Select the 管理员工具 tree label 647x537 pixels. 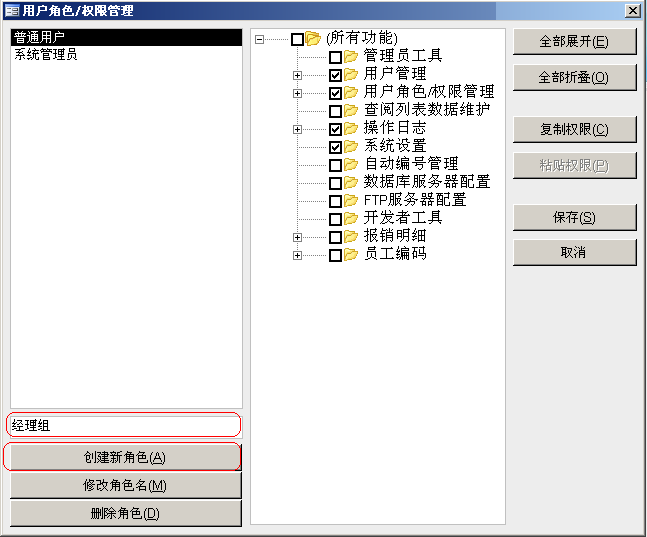tap(403, 55)
